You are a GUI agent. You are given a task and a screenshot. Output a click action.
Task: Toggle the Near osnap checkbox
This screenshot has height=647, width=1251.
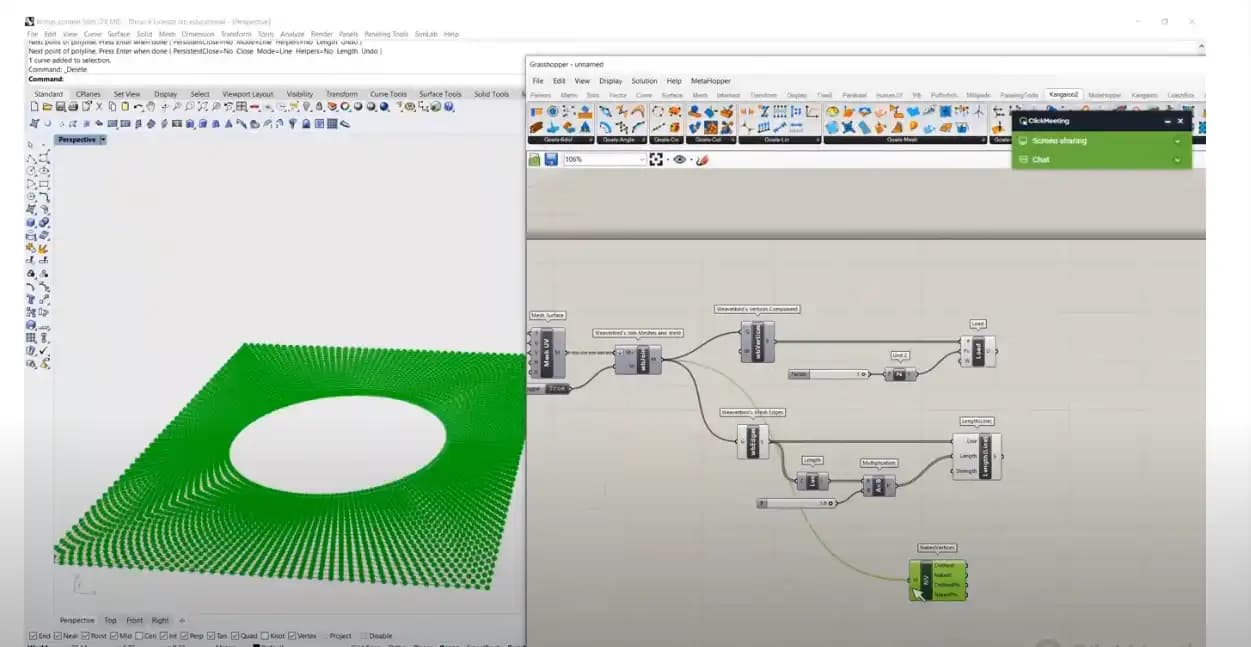[x=59, y=636]
